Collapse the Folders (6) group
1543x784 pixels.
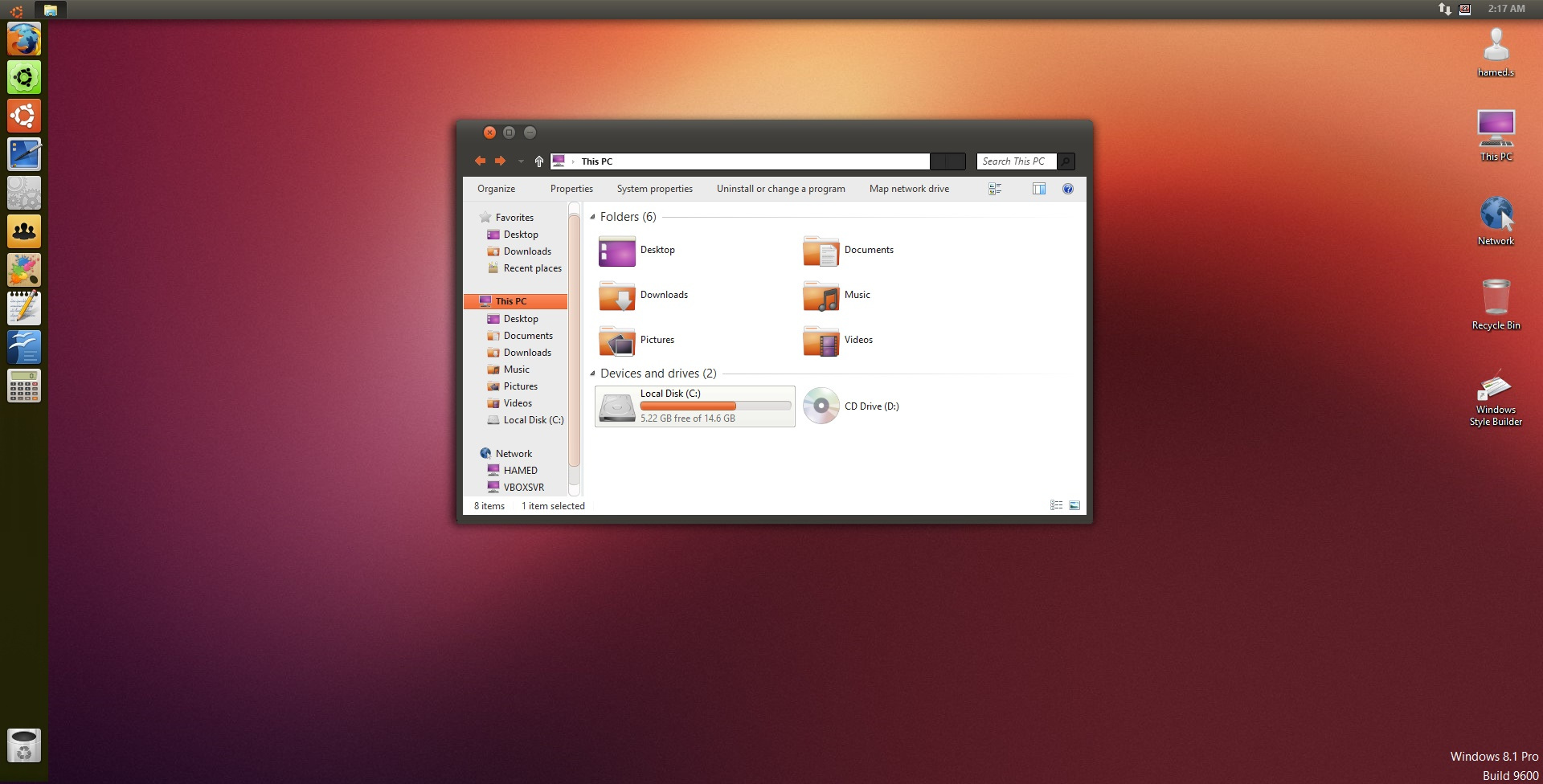[x=593, y=217]
